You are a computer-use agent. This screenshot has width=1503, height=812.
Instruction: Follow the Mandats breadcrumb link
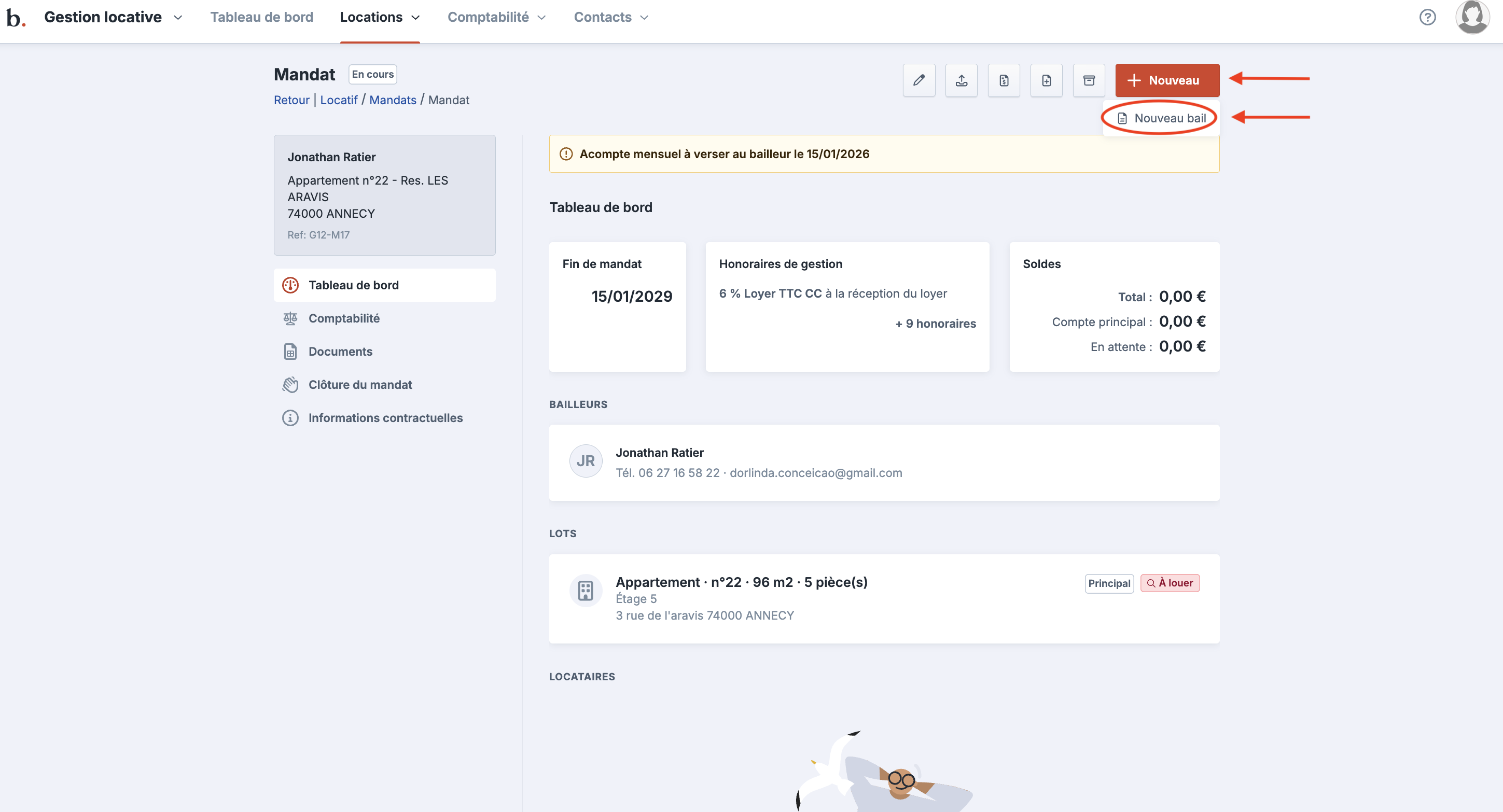click(x=393, y=100)
